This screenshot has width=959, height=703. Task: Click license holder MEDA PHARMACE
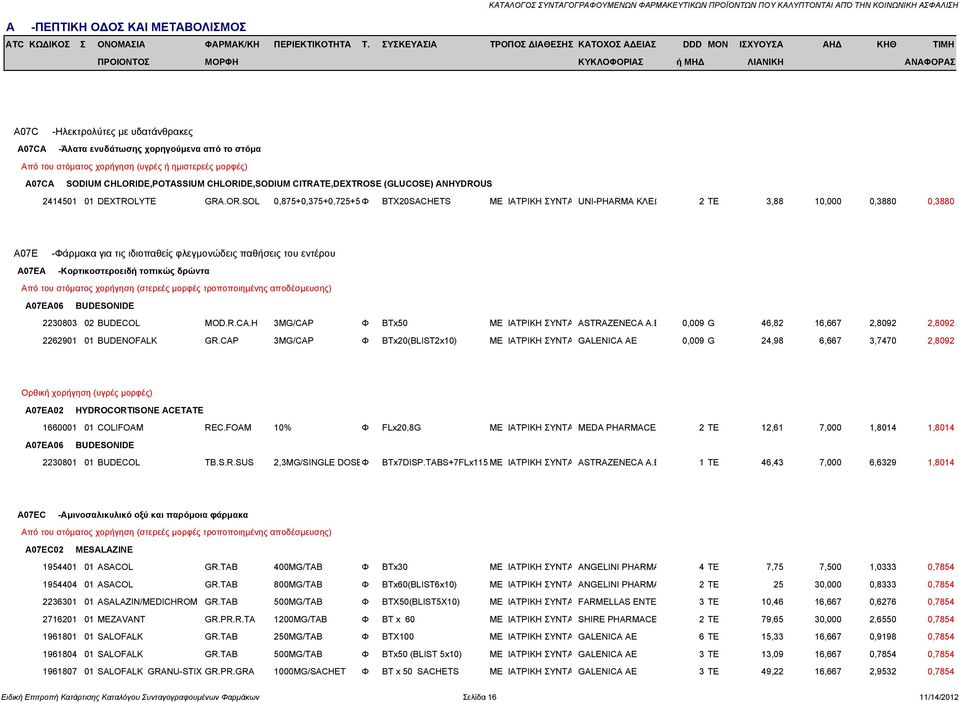(x=616, y=428)
